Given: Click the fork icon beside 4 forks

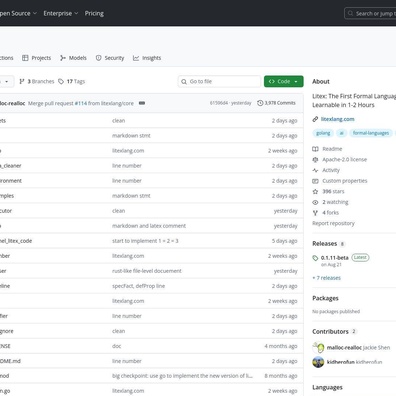Looking at the screenshot, I should coord(315,213).
